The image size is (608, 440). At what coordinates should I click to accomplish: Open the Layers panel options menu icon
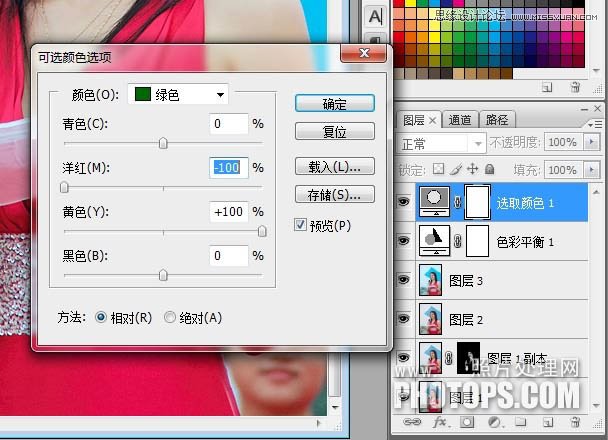coord(595,124)
